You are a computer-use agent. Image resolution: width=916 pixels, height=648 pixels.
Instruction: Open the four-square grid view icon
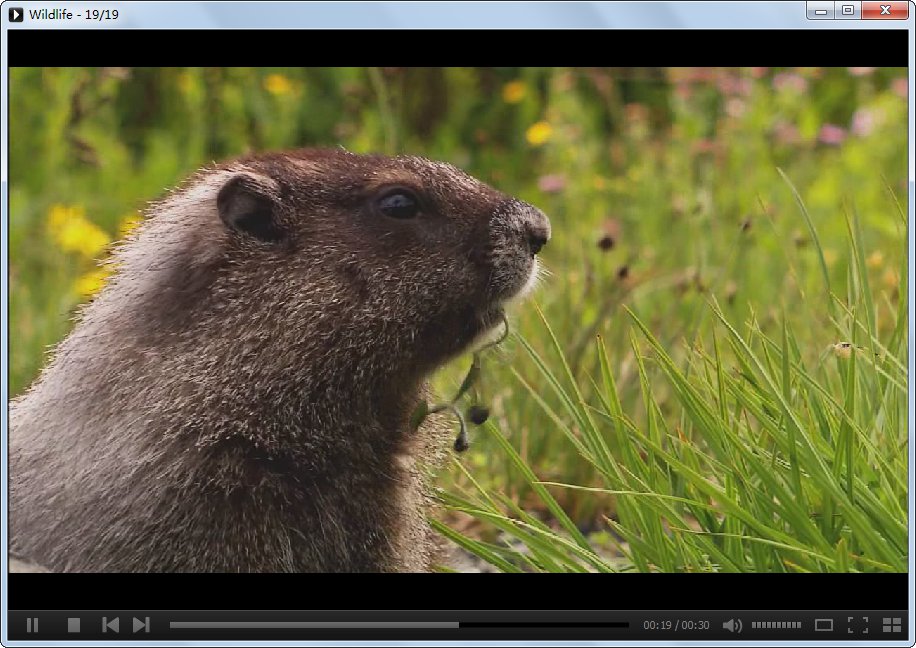(x=892, y=625)
